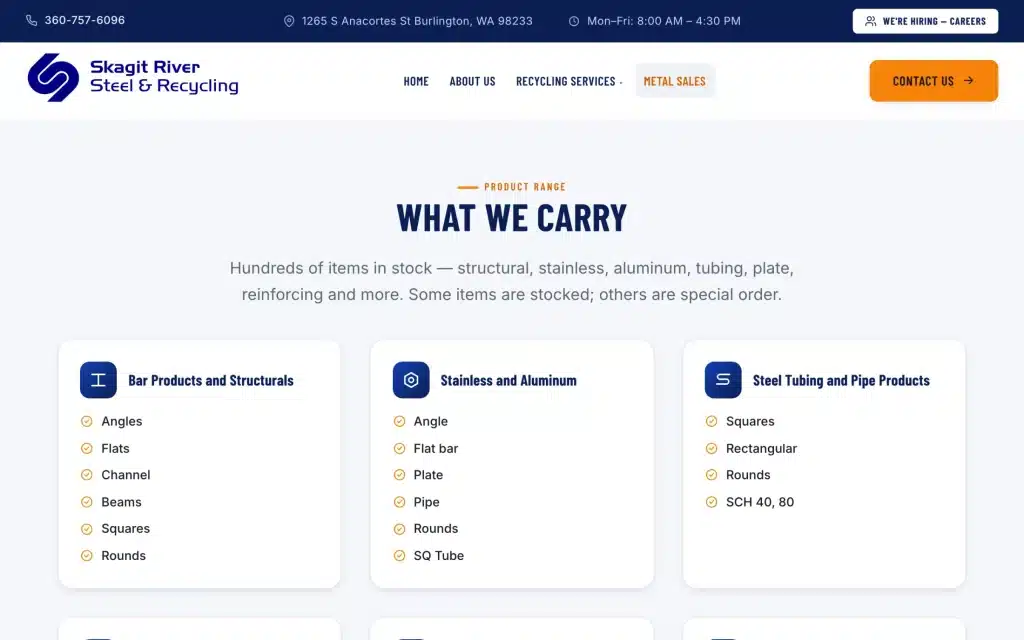Click the hexagon icon for Stainless and Aluminum
The height and width of the screenshot is (640, 1024).
(411, 380)
